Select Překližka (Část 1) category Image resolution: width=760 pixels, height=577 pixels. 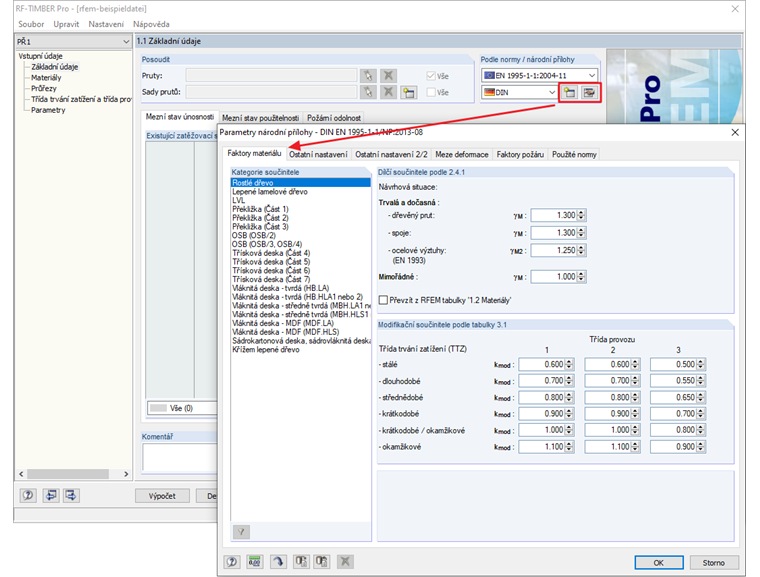coord(301,209)
